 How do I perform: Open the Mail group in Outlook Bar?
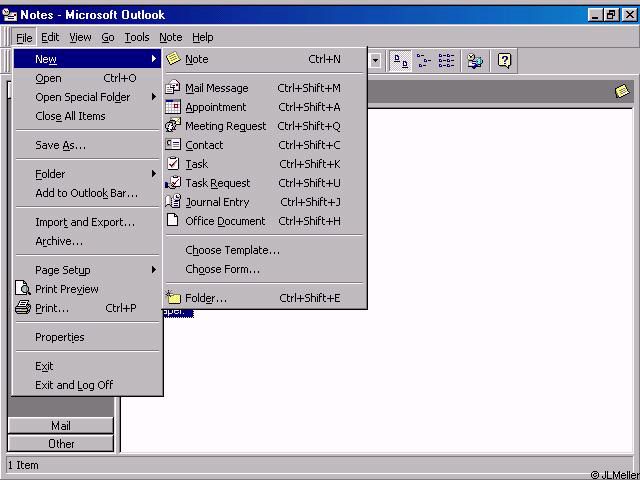coord(60,426)
